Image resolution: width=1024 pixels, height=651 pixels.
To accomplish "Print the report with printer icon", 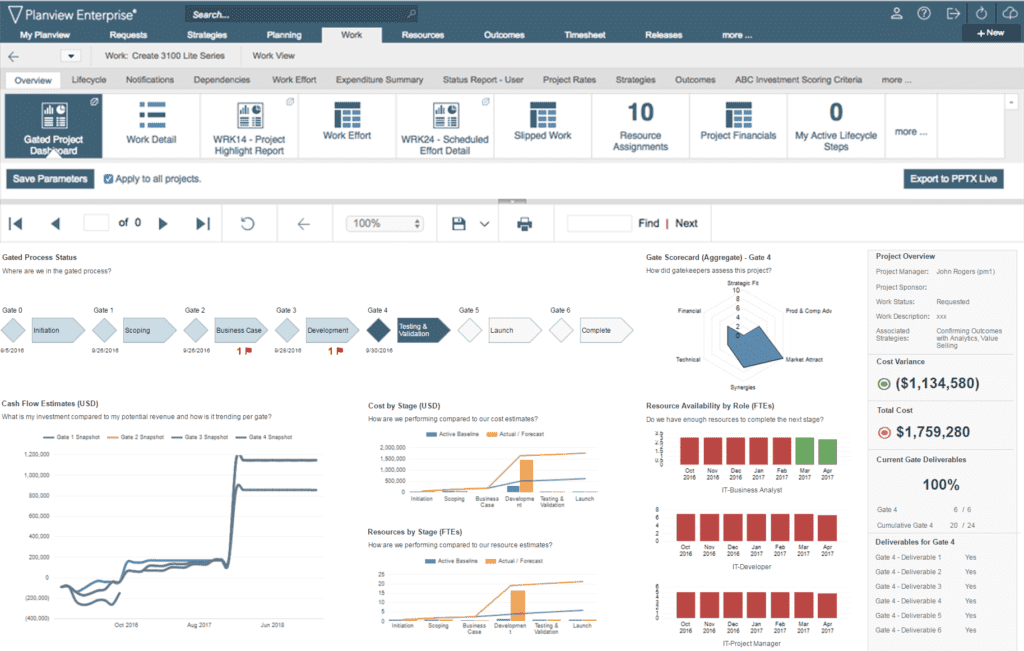I will (526, 224).
